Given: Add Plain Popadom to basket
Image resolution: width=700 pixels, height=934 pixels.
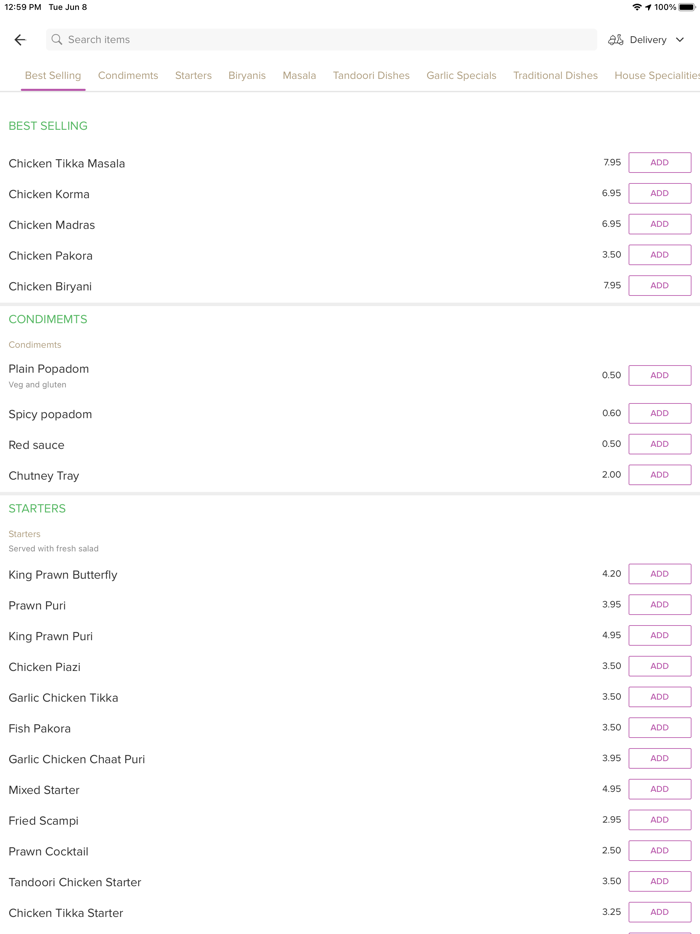Looking at the screenshot, I should point(659,376).
